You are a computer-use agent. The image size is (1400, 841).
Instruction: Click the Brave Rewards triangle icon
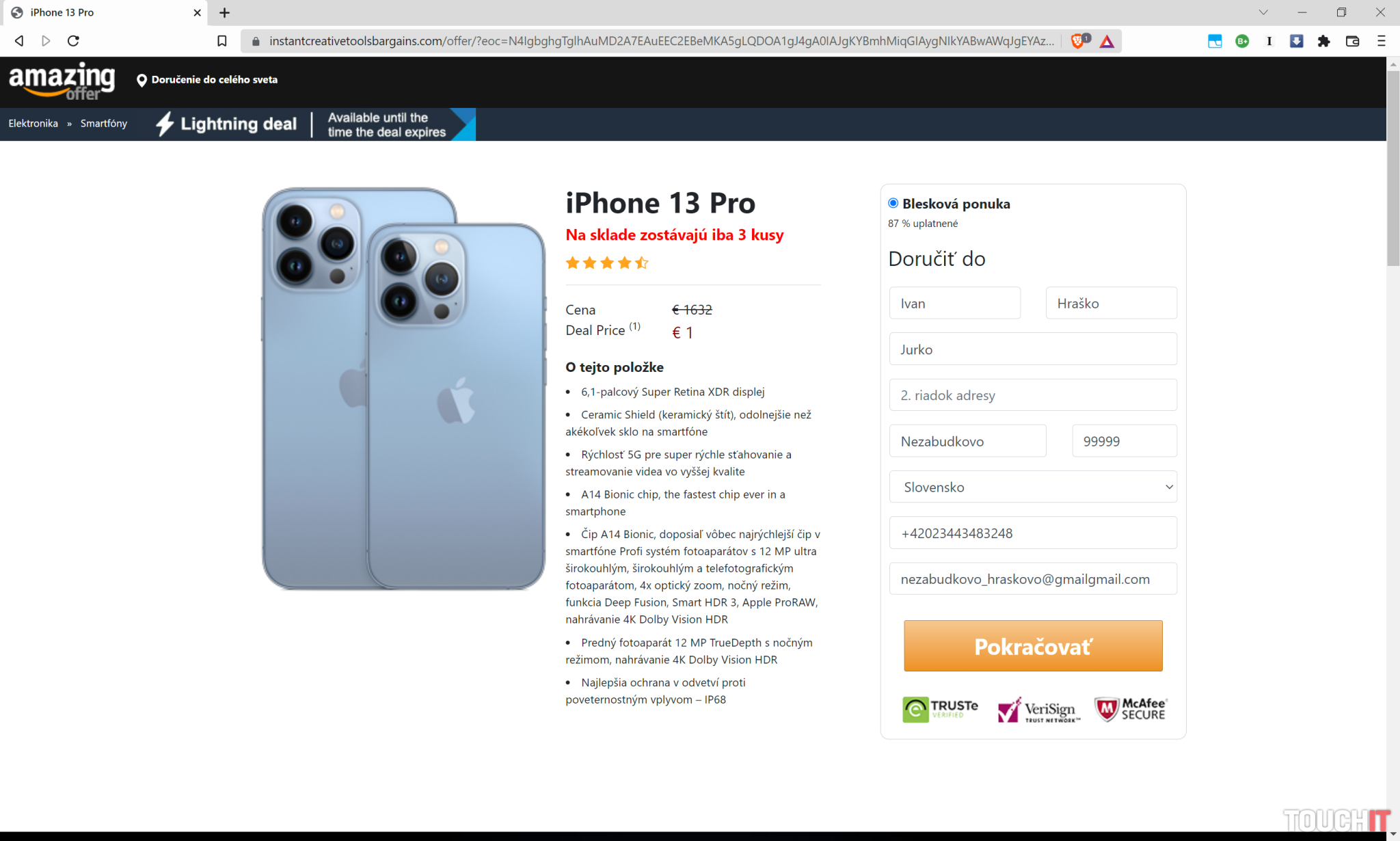coord(1107,42)
